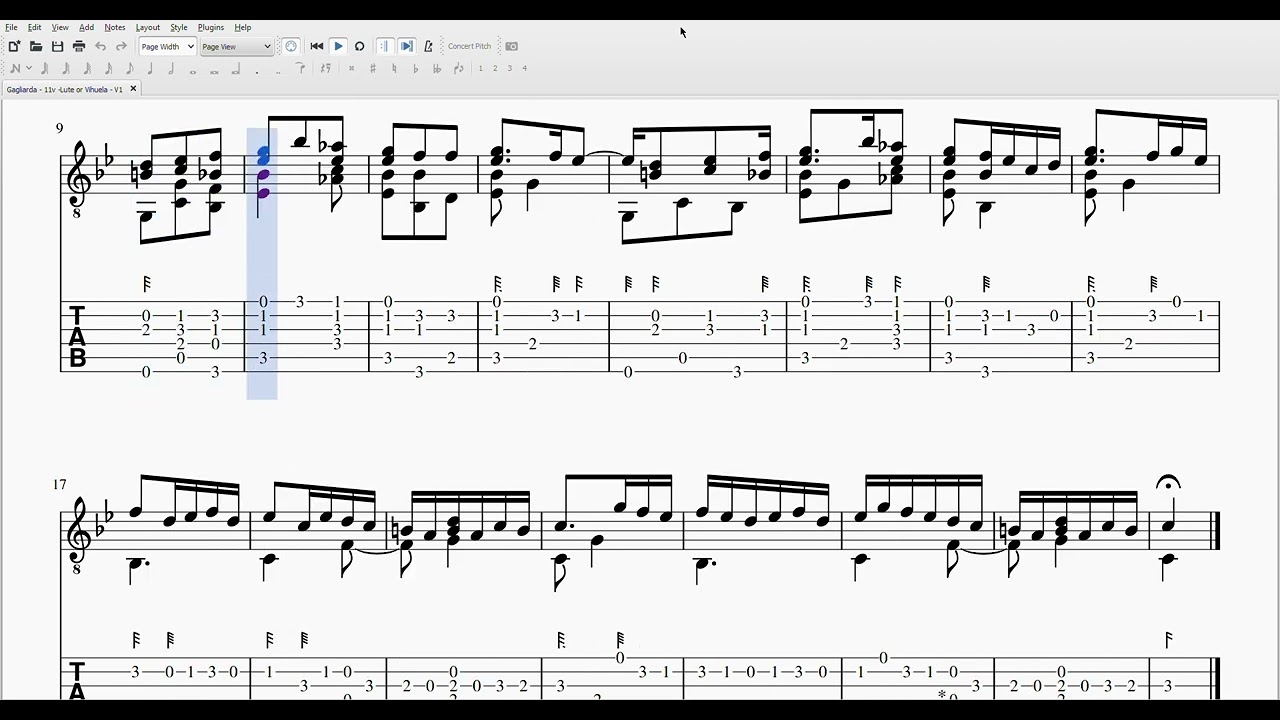The image size is (1280, 720).
Task: Open a score file via the folder icon
Action: (x=36, y=46)
